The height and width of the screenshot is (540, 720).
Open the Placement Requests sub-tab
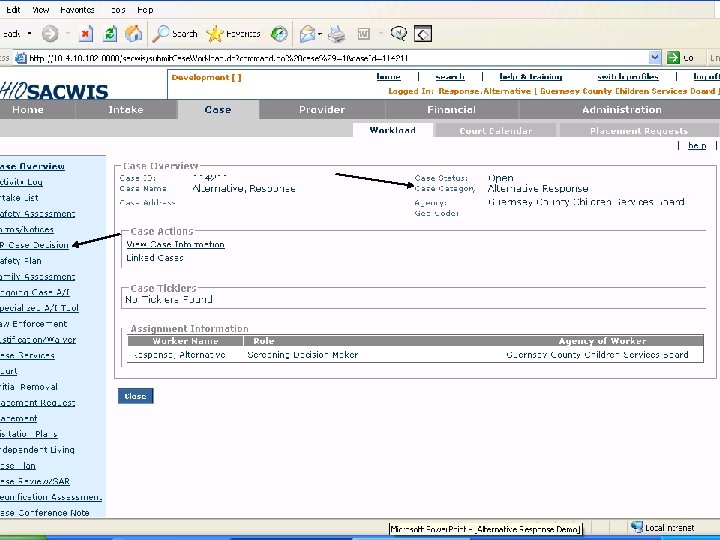coord(639,131)
